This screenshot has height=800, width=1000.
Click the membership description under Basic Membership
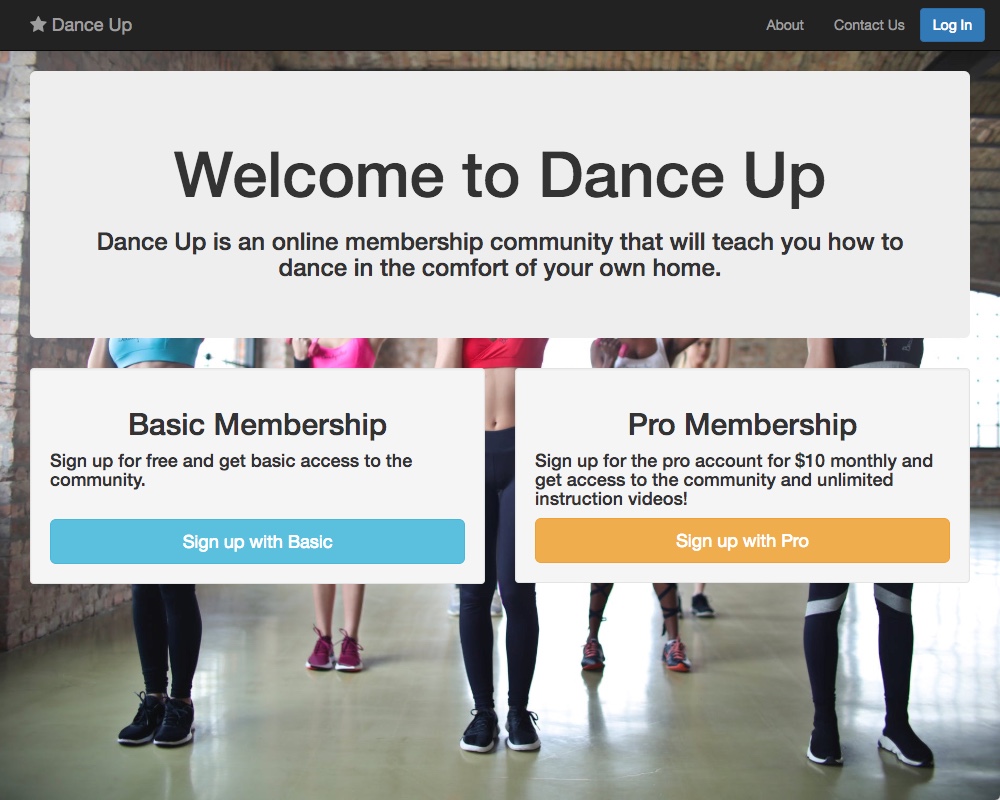(x=231, y=471)
